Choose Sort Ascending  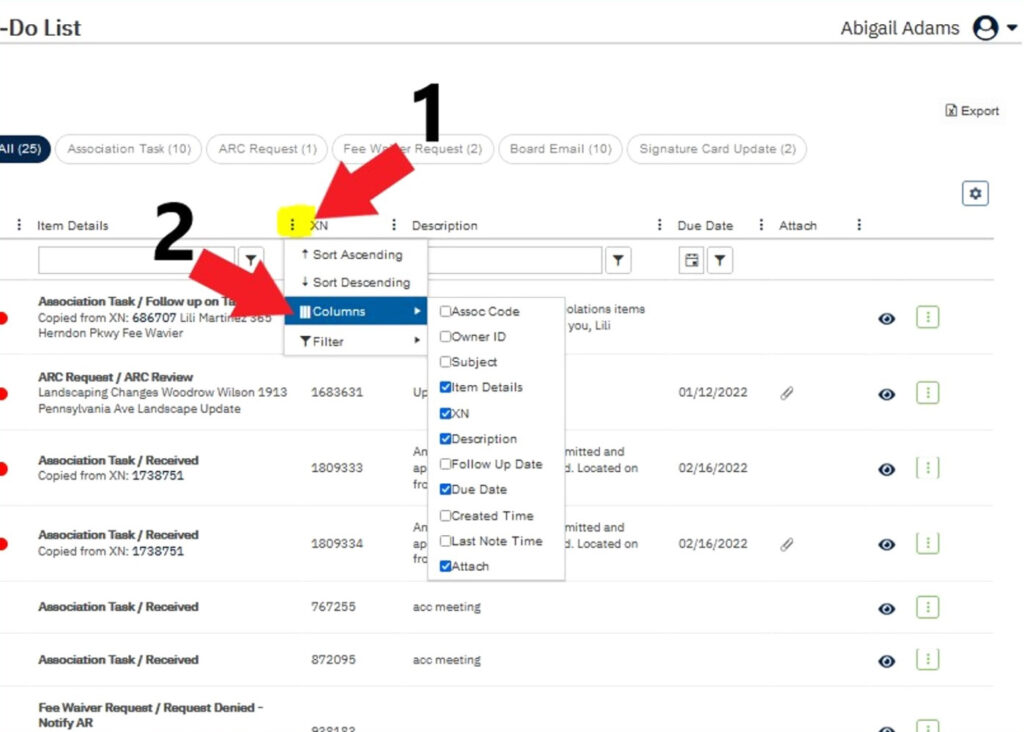pyautogui.click(x=356, y=255)
